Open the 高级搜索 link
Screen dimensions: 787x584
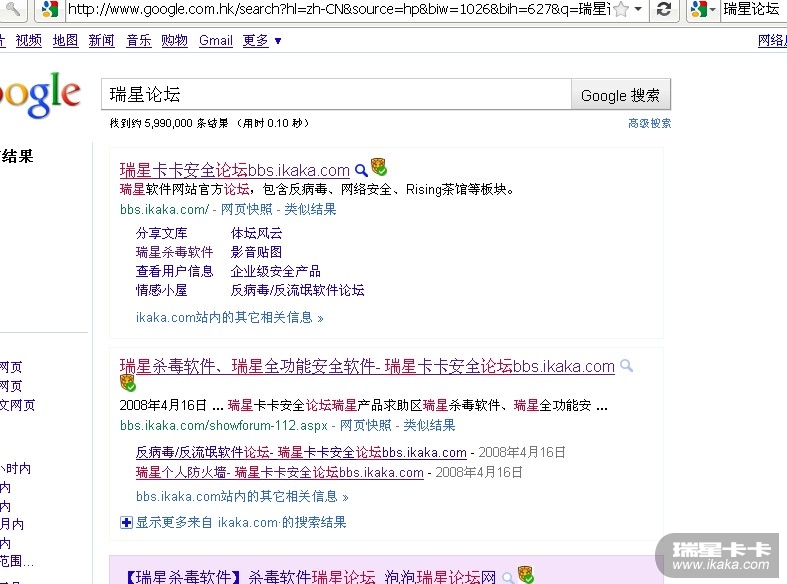pyautogui.click(x=649, y=123)
